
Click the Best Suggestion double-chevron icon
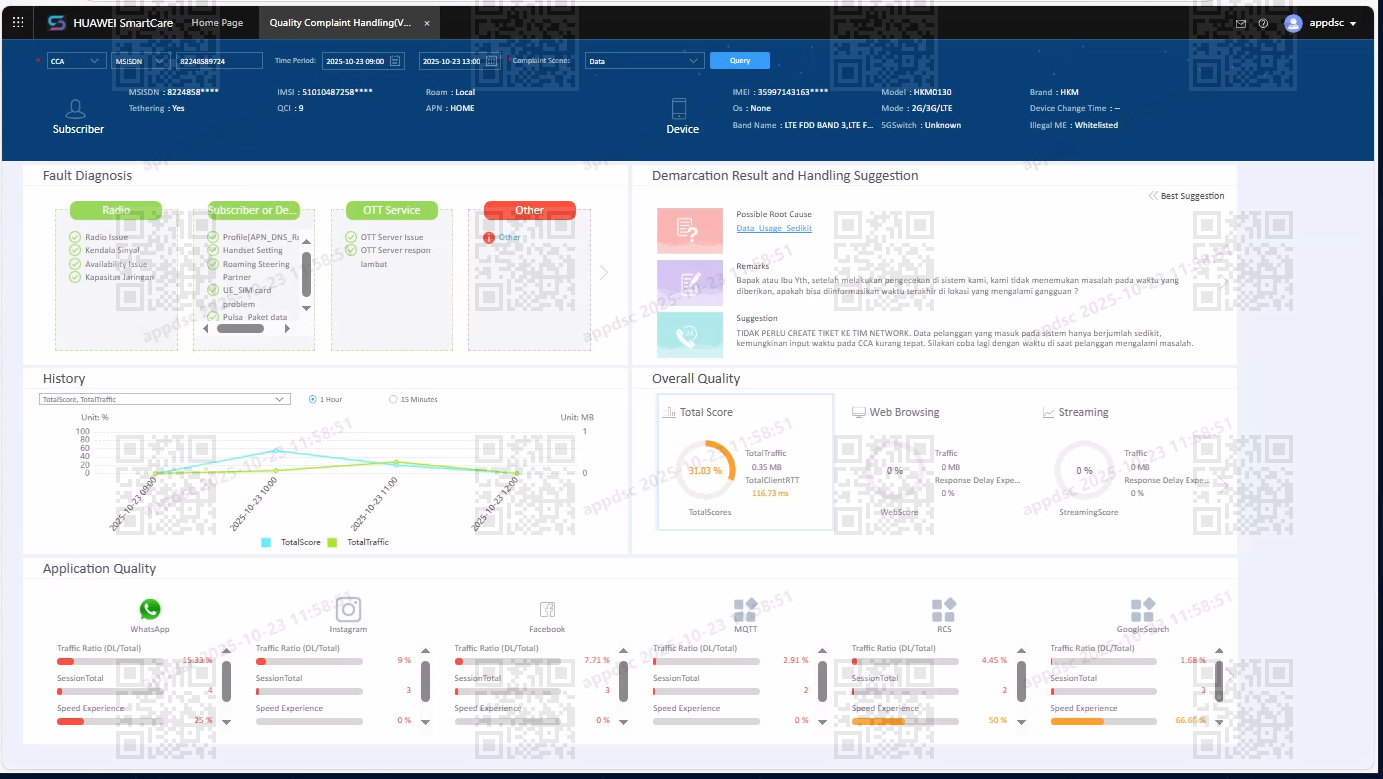click(1153, 196)
